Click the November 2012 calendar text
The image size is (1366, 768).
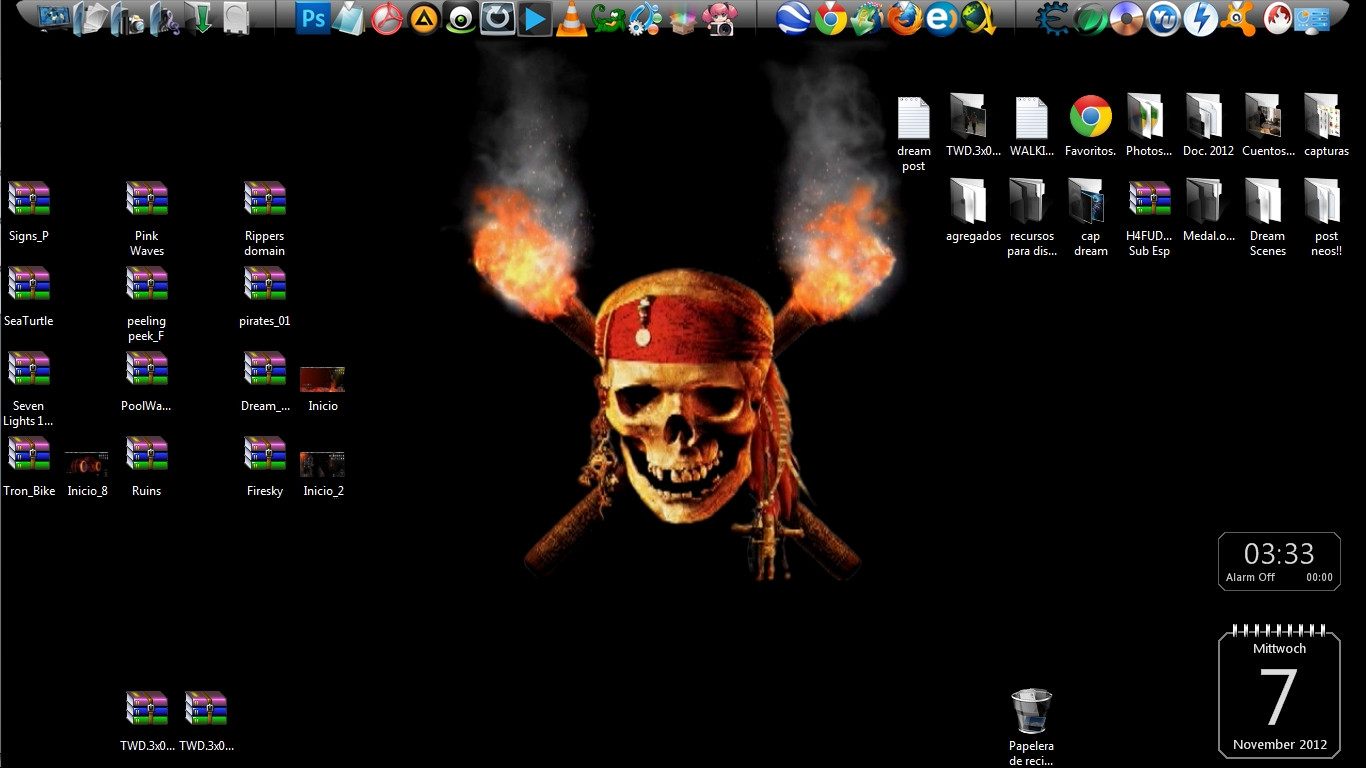1280,745
